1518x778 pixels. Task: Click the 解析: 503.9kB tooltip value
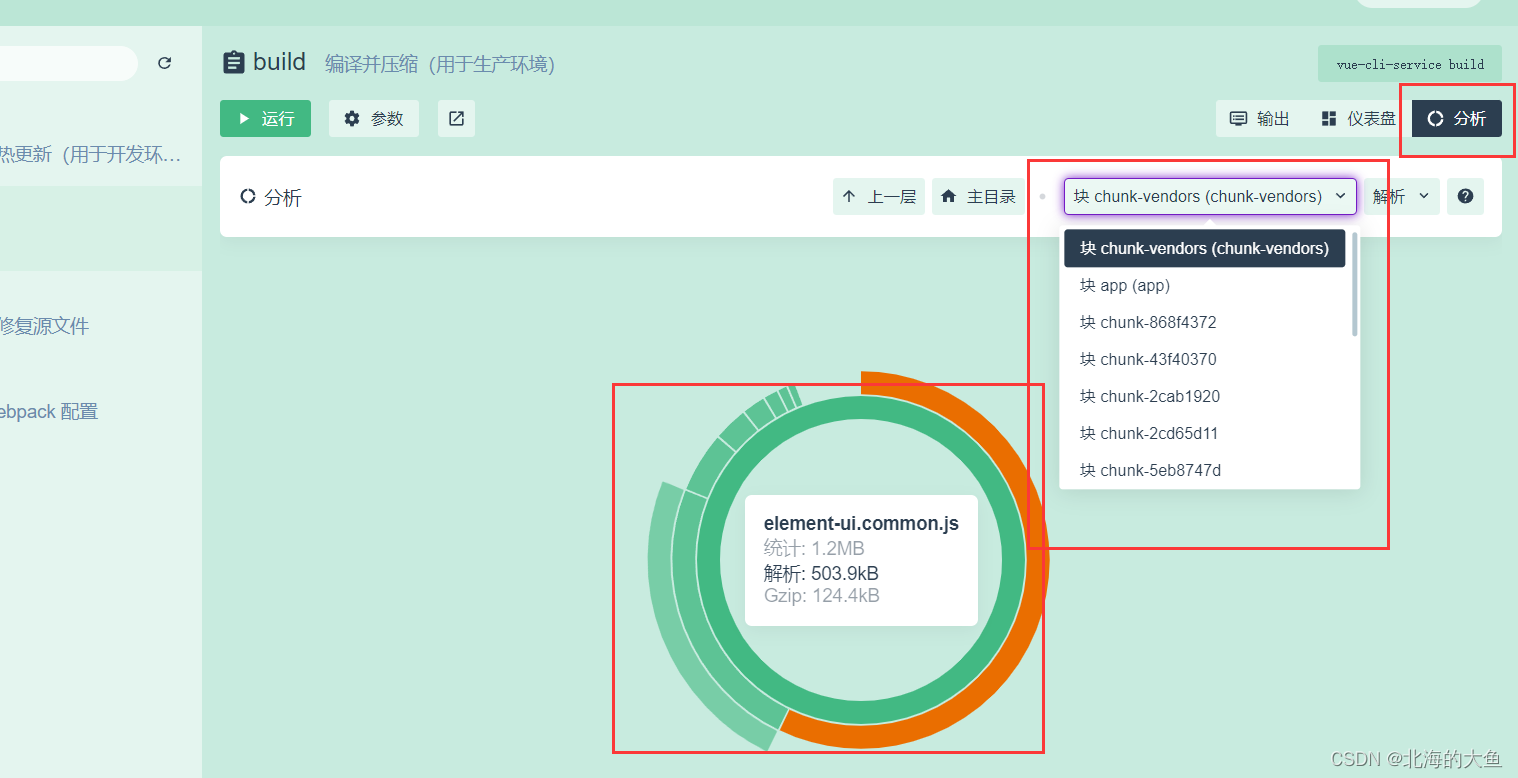(x=821, y=573)
